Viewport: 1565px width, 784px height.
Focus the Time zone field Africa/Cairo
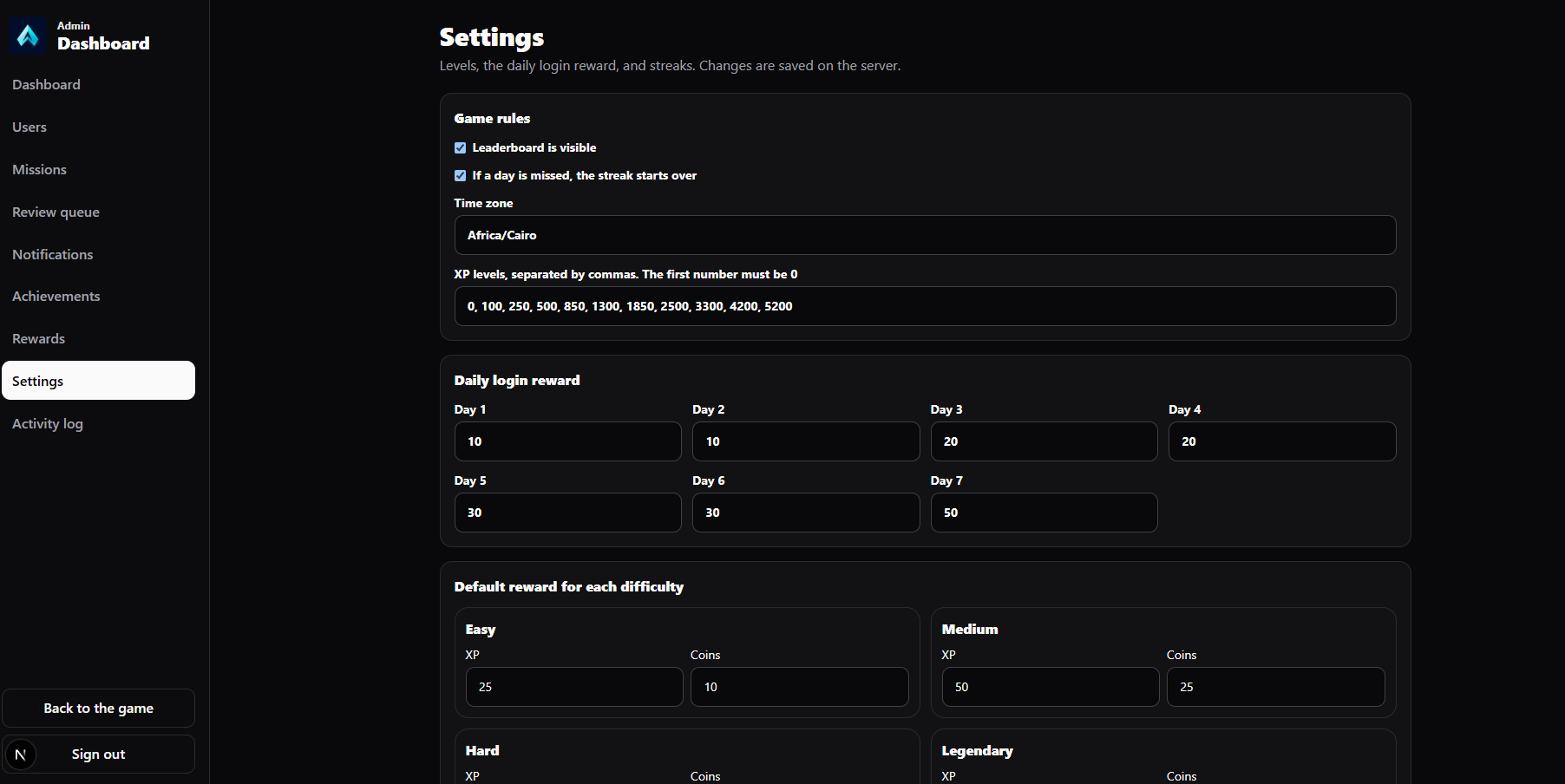tap(925, 235)
